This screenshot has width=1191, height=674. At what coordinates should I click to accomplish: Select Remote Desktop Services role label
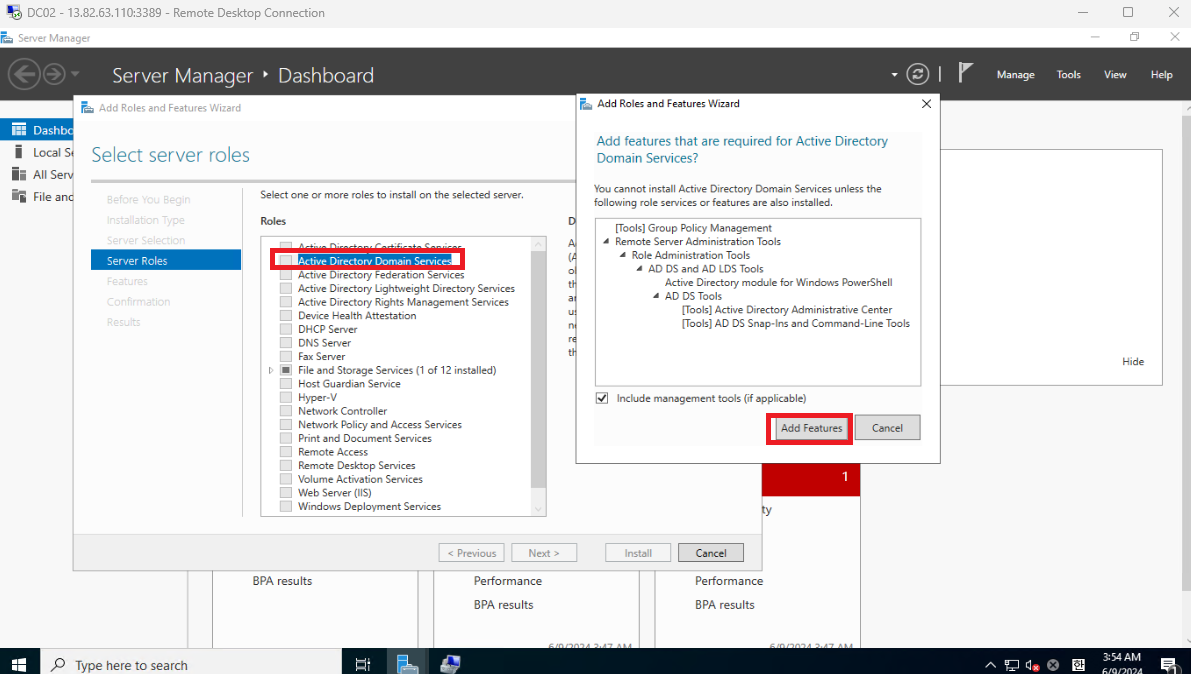coord(356,466)
